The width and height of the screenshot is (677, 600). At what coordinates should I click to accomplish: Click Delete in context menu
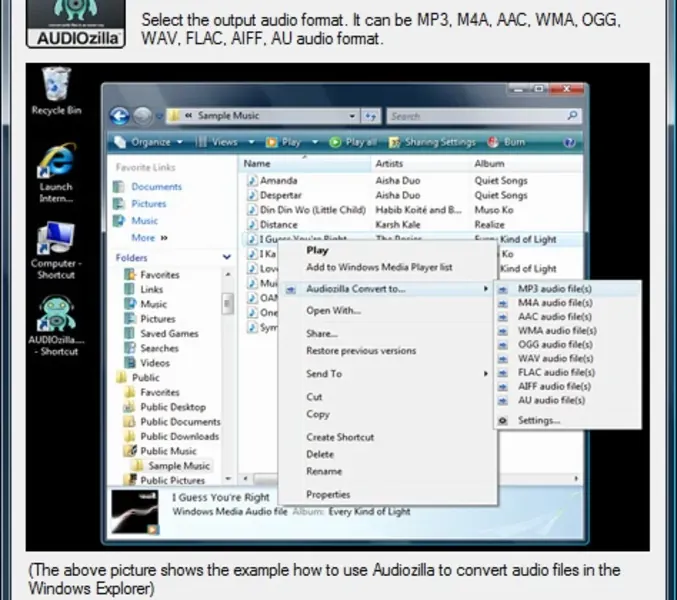pyautogui.click(x=320, y=454)
